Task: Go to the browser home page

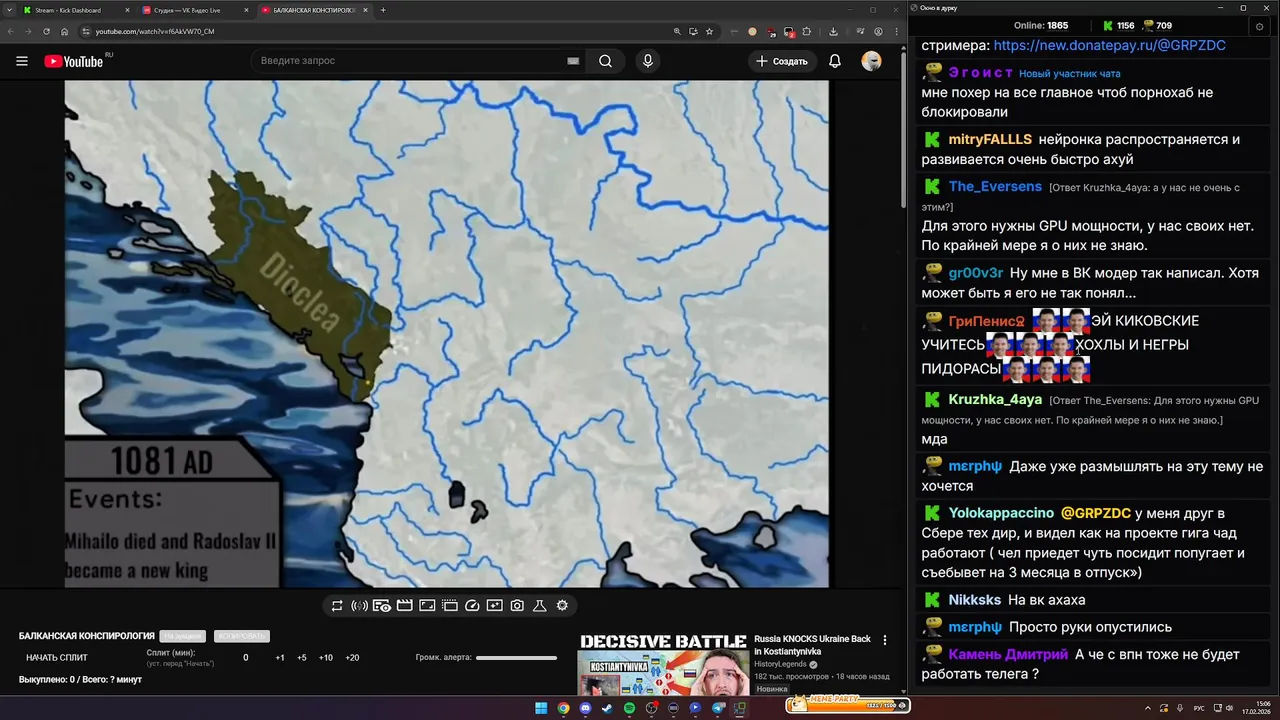Action: [64, 31]
